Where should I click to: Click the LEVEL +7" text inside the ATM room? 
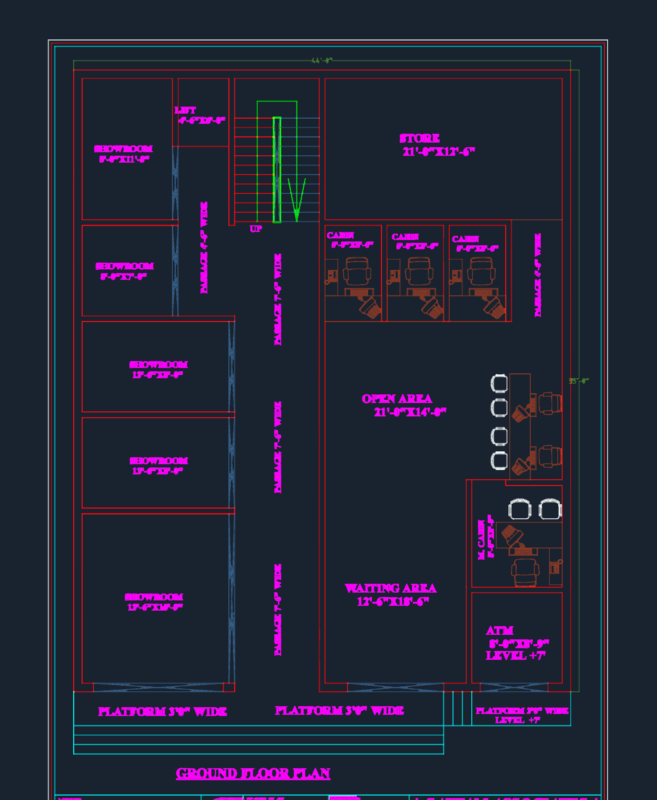point(516,656)
